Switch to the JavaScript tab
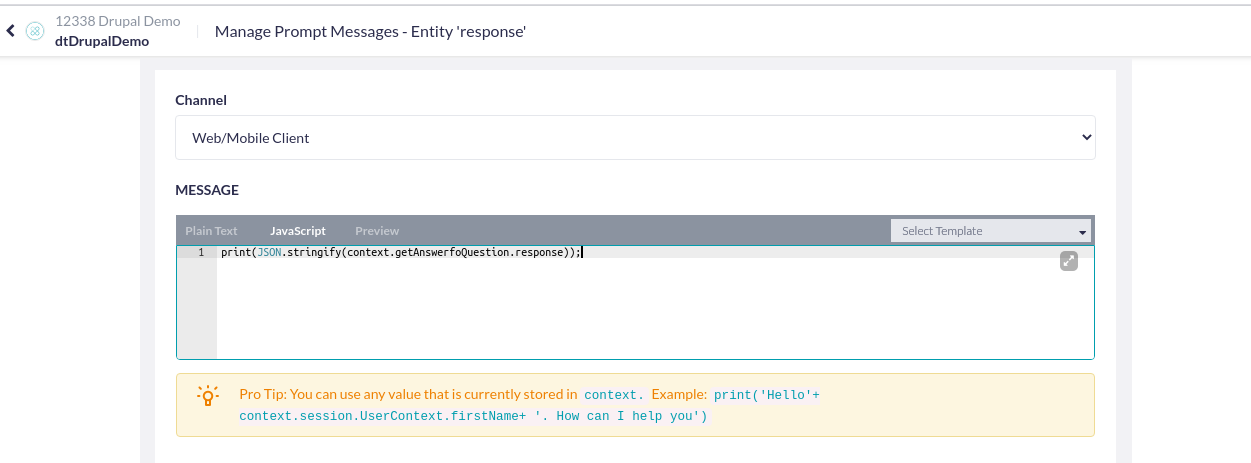This screenshot has height=463, width=1251. pyautogui.click(x=298, y=231)
